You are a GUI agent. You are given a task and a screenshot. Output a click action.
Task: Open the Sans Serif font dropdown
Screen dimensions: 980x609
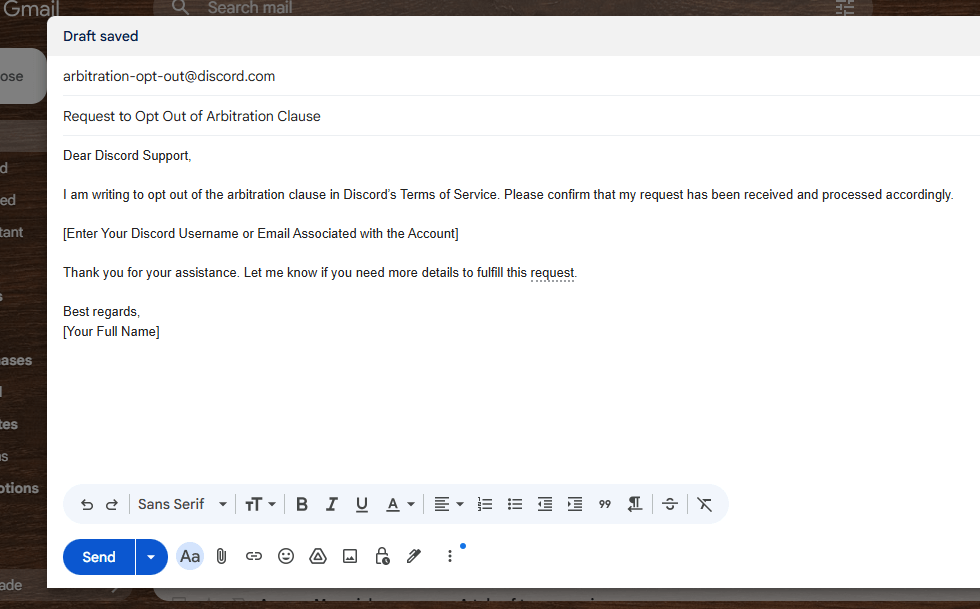click(x=182, y=505)
